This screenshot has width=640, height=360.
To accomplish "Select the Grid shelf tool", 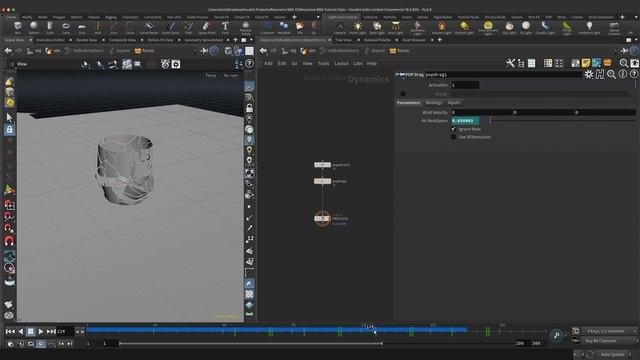I will pyautogui.click(x=82, y=27).
